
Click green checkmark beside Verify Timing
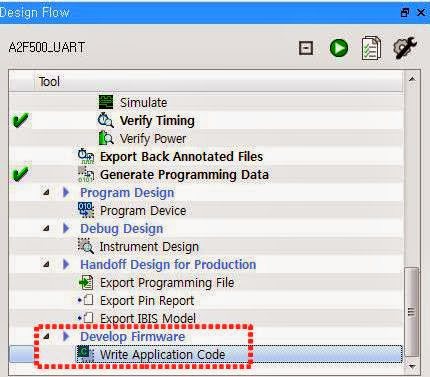coord(20,120)
